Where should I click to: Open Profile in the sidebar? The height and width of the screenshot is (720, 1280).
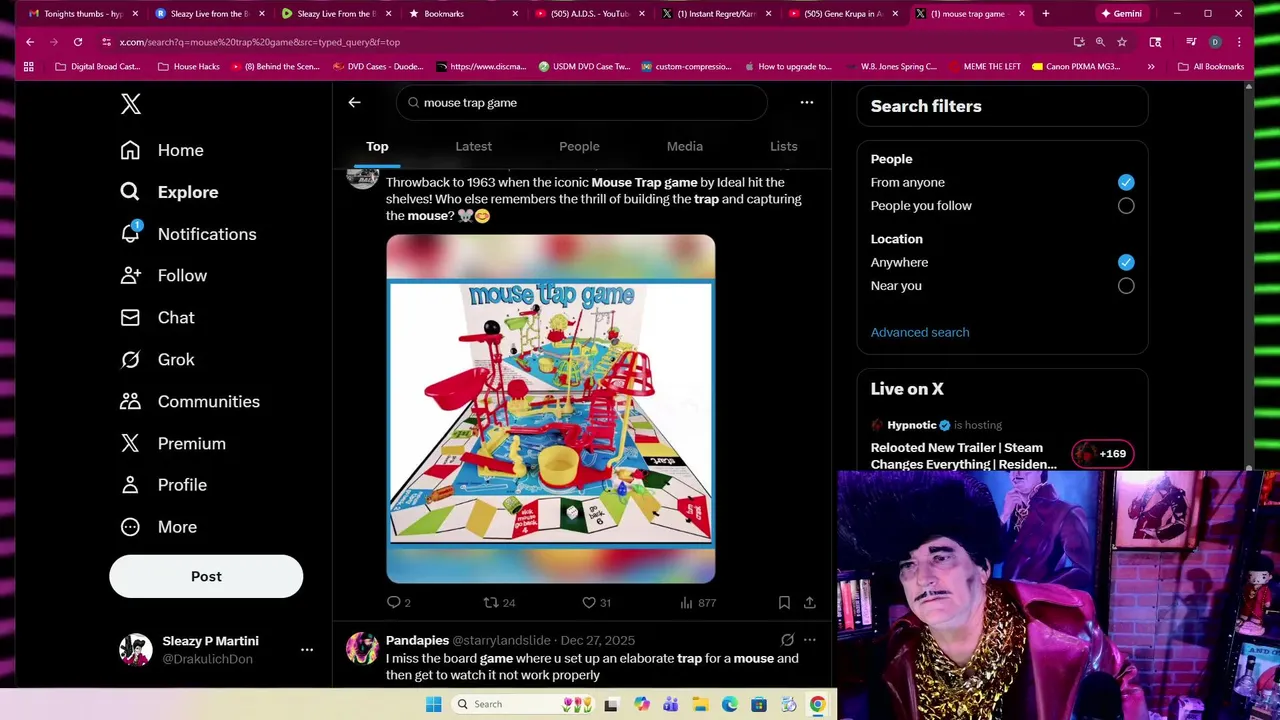[163, 485]
